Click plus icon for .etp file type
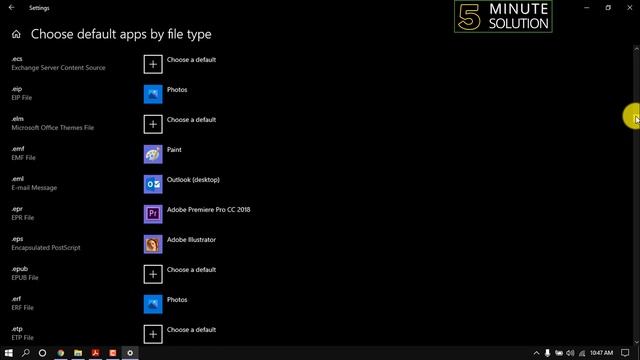The width and height of the screenshot is (640, 360). [153, 334]
